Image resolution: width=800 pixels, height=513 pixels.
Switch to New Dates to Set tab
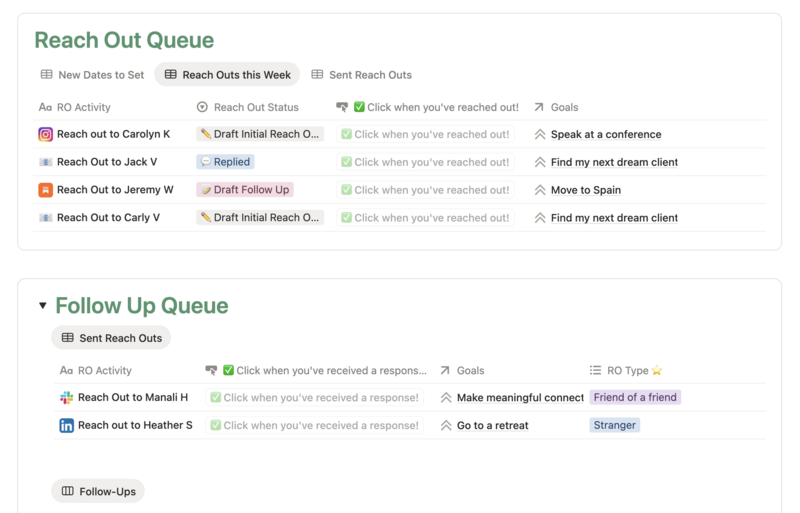point(92,75)
